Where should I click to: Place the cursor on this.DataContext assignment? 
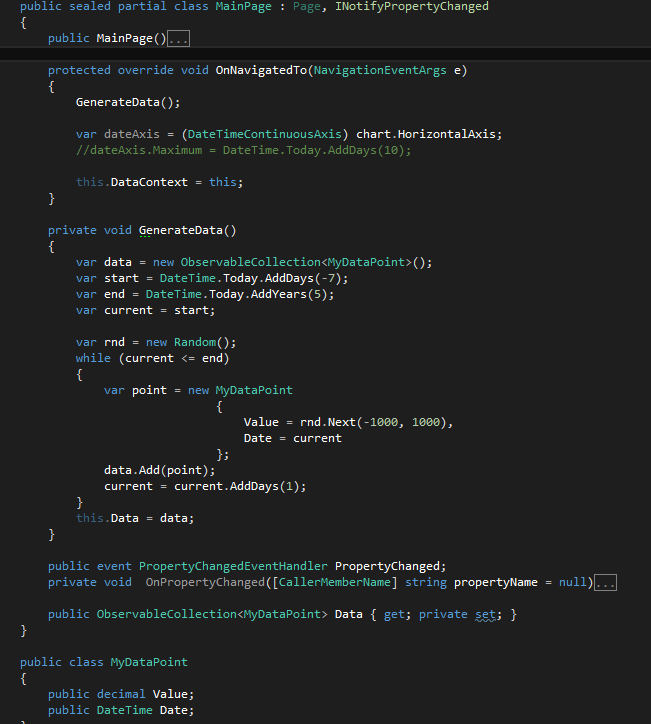(159, 182)
